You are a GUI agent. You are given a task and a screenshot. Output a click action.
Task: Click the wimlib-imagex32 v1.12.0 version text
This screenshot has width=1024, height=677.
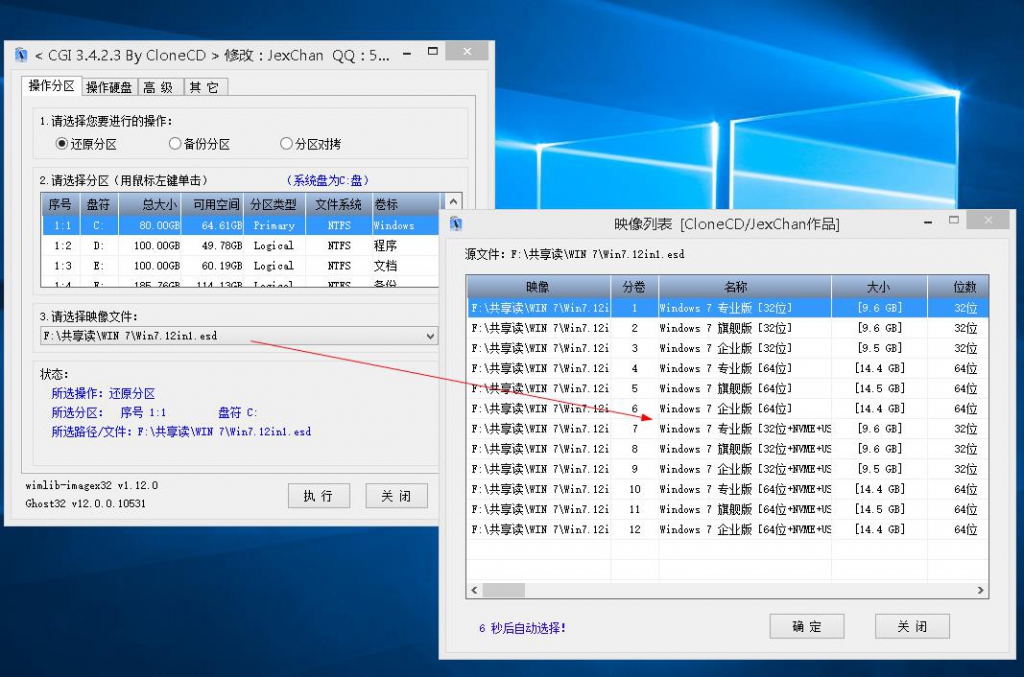(91, 486)
